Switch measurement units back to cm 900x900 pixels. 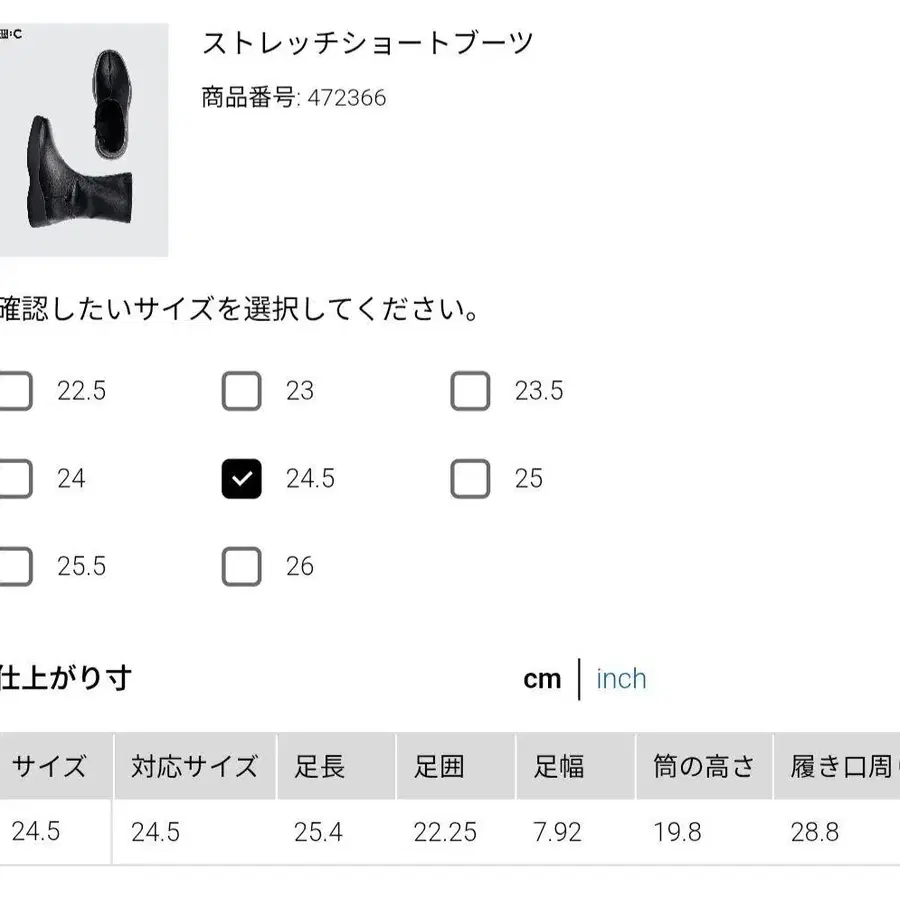(543, 679)
